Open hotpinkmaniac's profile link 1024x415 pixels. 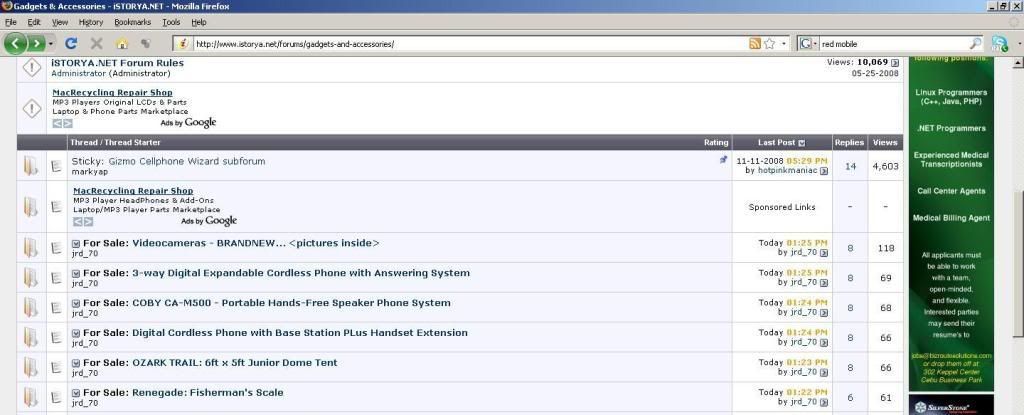point(787,171)
